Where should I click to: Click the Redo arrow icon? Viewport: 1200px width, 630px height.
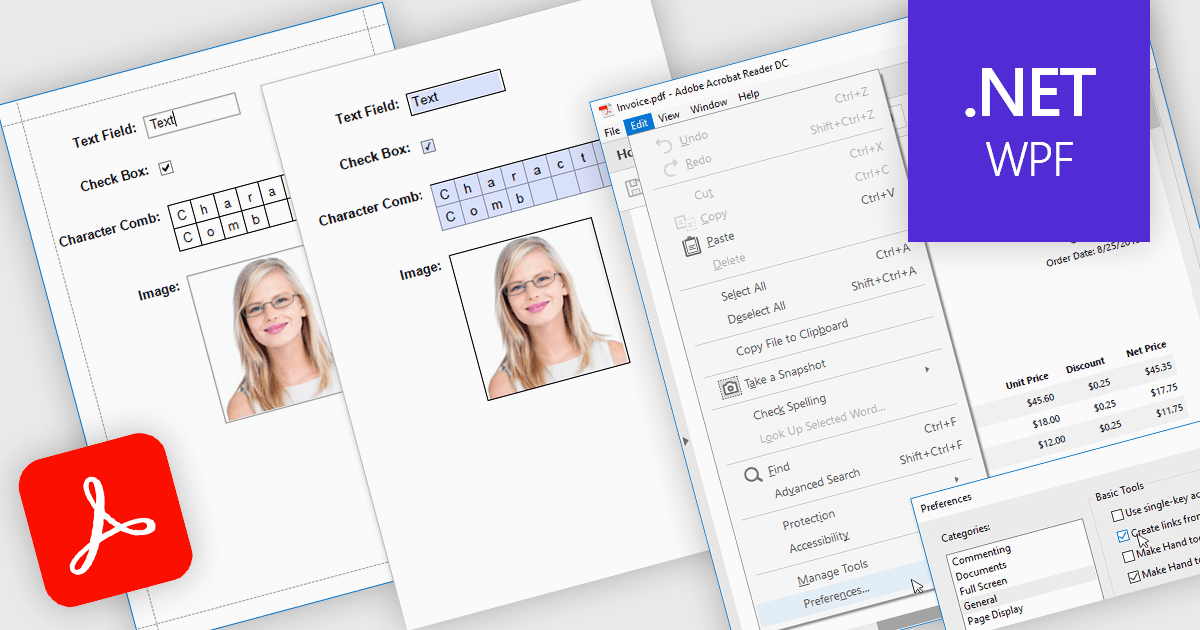[x=669, y=165]
